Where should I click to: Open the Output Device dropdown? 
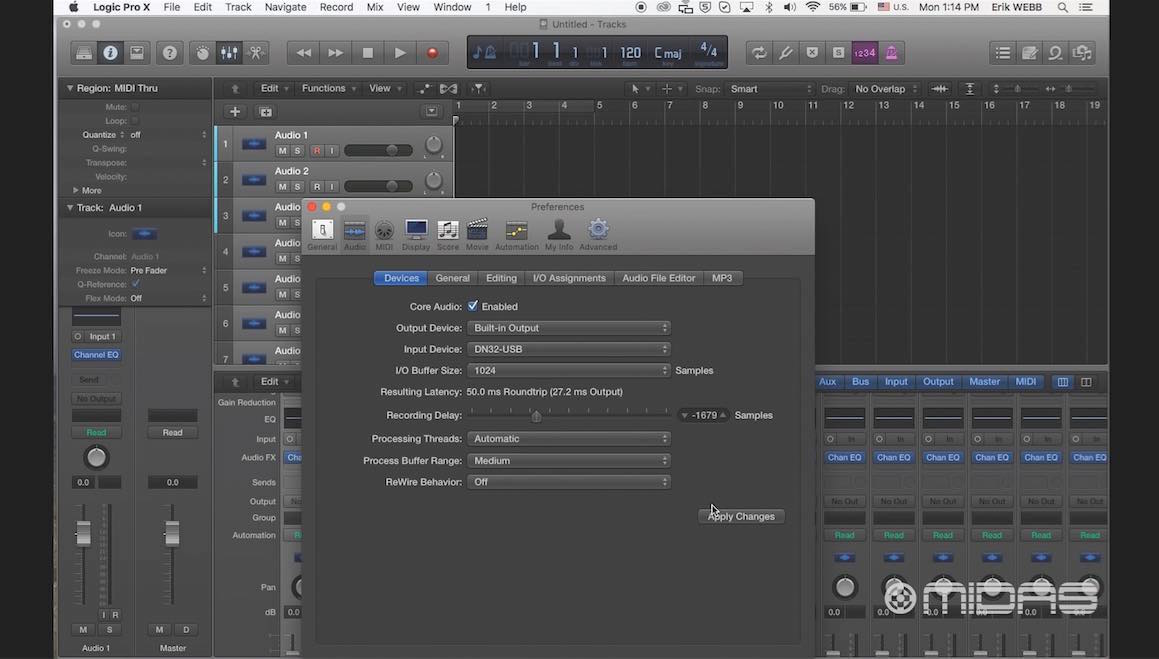pos(568,327)
